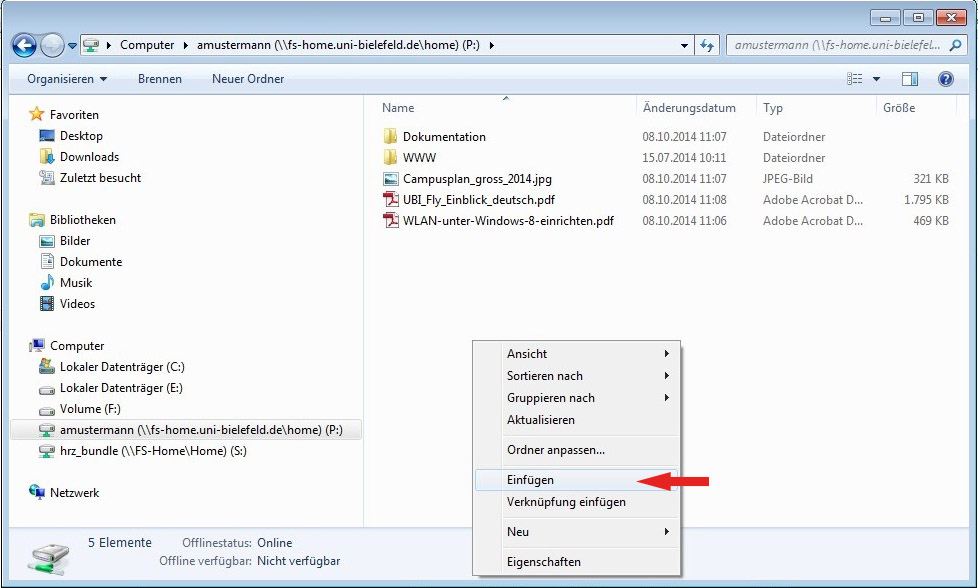Click 1.795 KB size of UBI_Fly file
The height and width of the screenshot is (588, 978).
(x=926, y=200)
